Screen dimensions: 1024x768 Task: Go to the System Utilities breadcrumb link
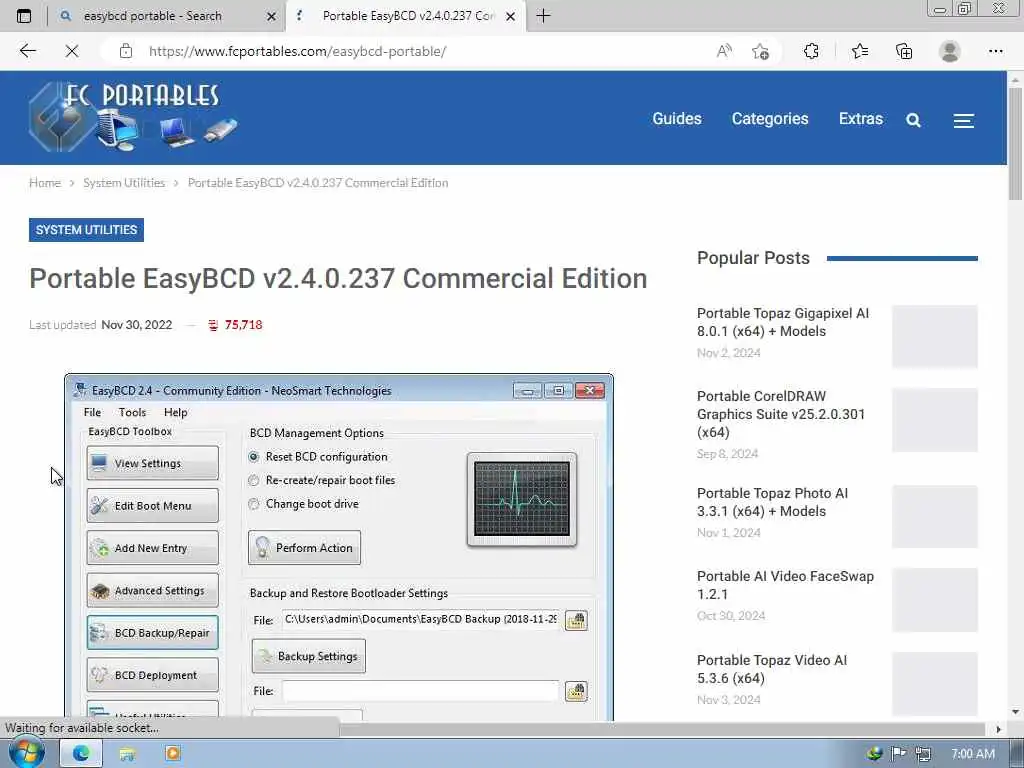(124, 183)
